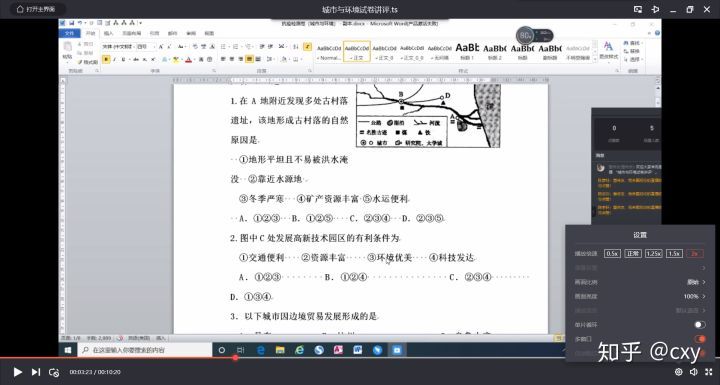The image size is (720, 385).
Task: Click the 打开主界面 home button
Action: 35,9
